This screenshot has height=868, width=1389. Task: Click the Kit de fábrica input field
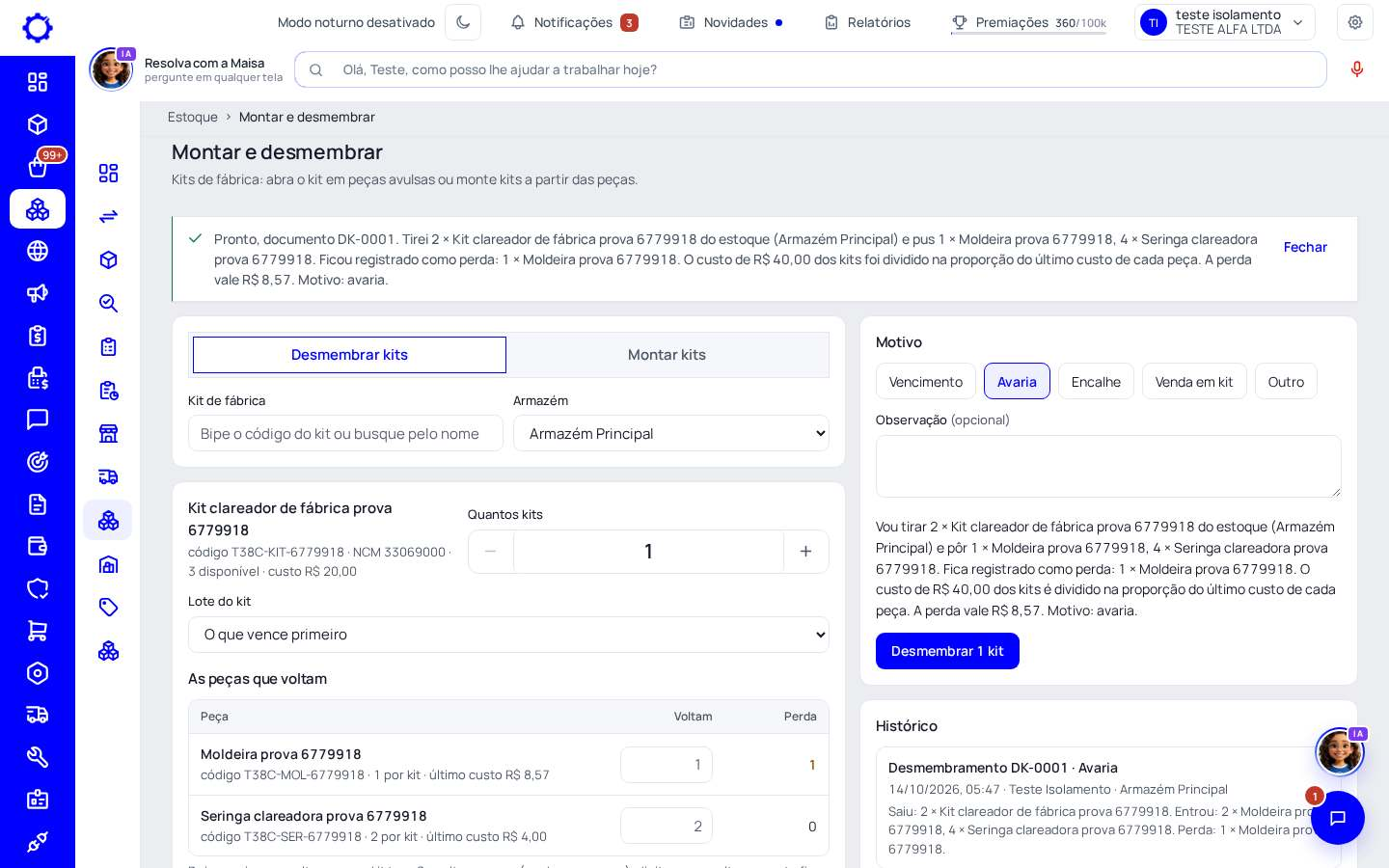tap(345, 433)
